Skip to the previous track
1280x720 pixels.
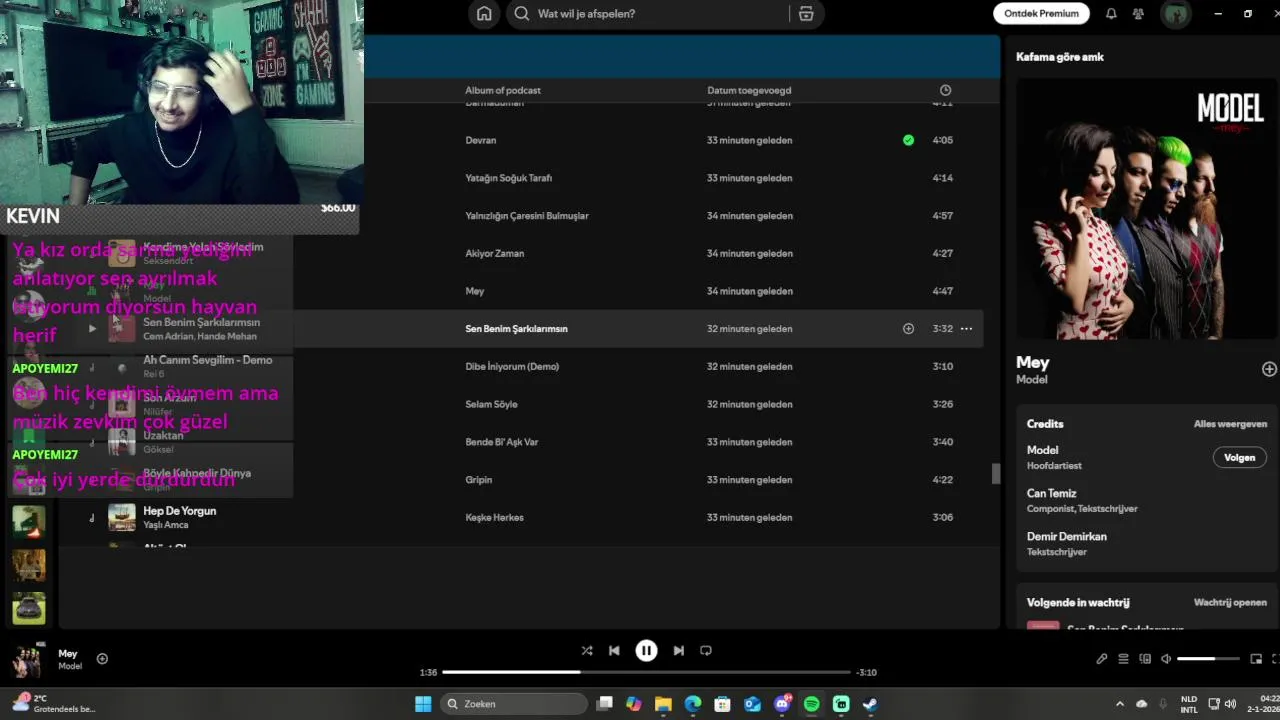click(614, 650)
